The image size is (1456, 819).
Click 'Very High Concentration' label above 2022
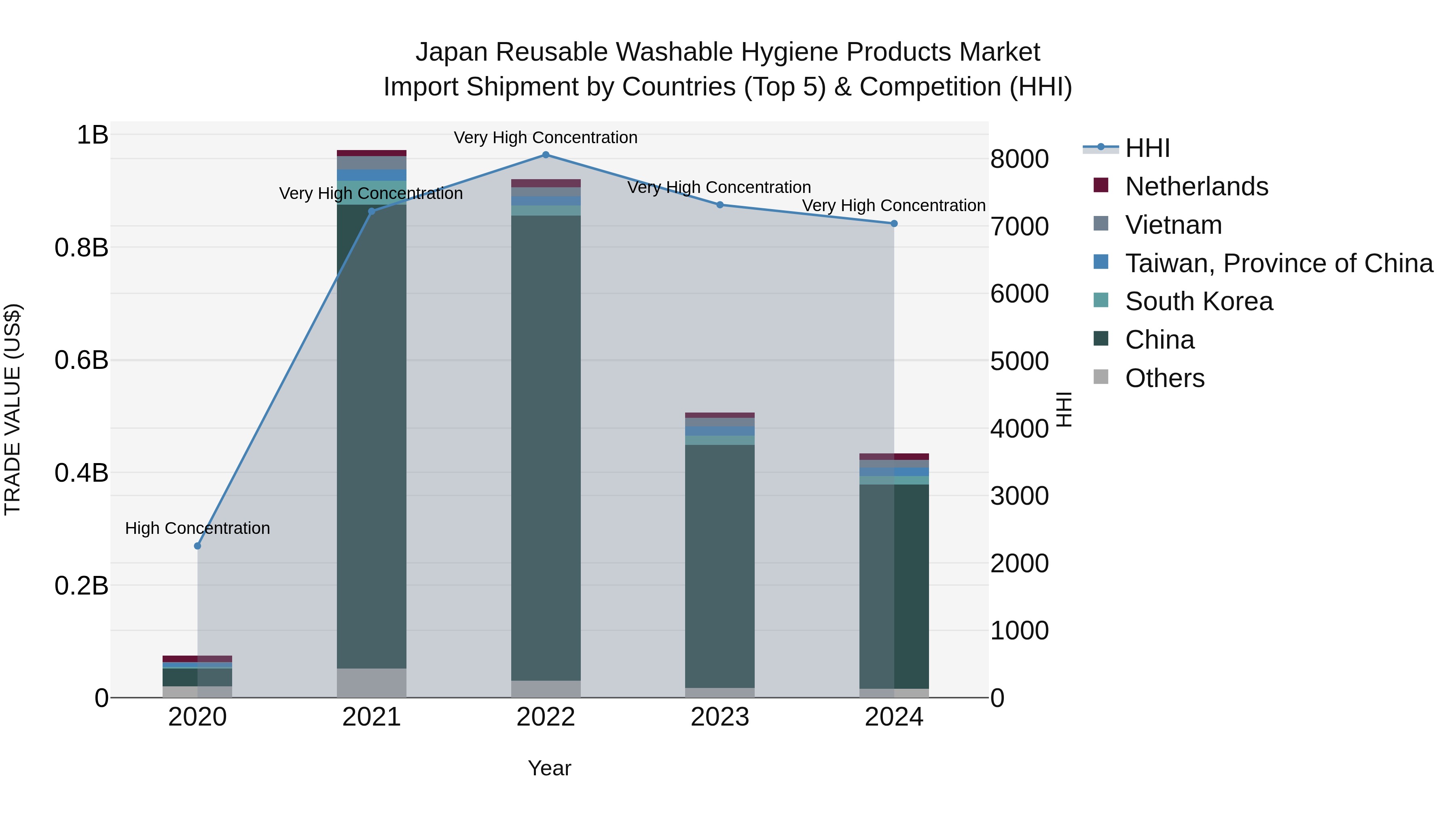pyautogui.click(x=546, y=138)
